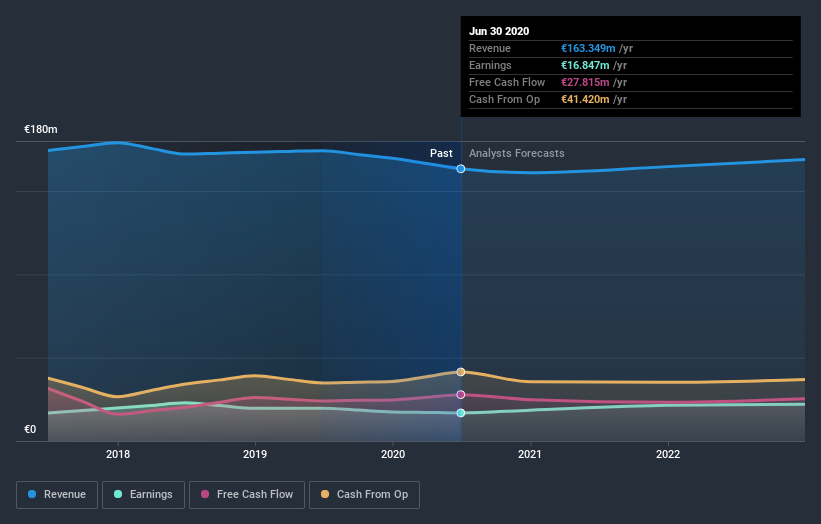This screenshot has height=524, width=821.
Task: Toggle the Free Cash Flow legend button
Action: click(247, 495)
